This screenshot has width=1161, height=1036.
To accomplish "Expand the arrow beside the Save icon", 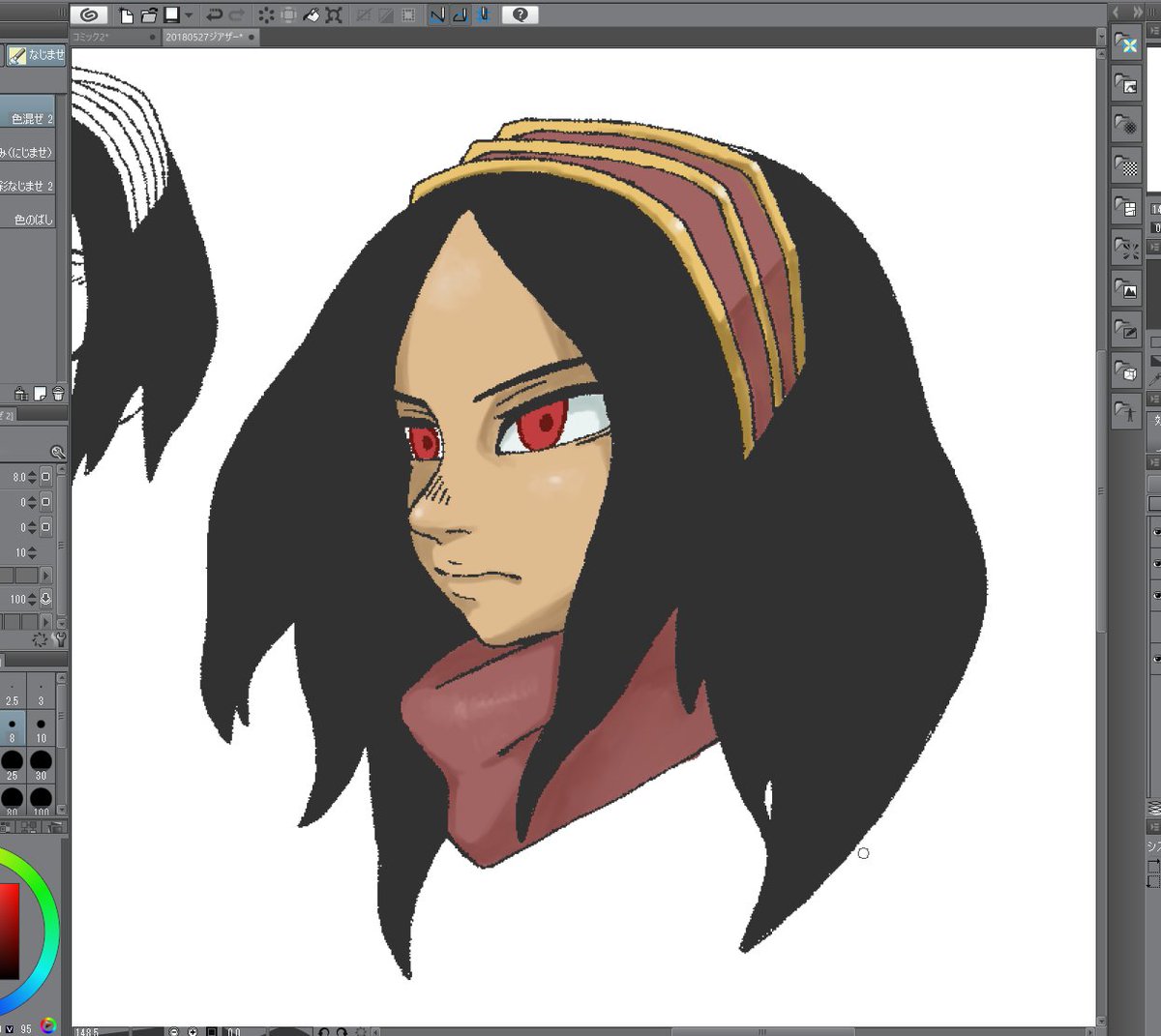I will point(189,15).
